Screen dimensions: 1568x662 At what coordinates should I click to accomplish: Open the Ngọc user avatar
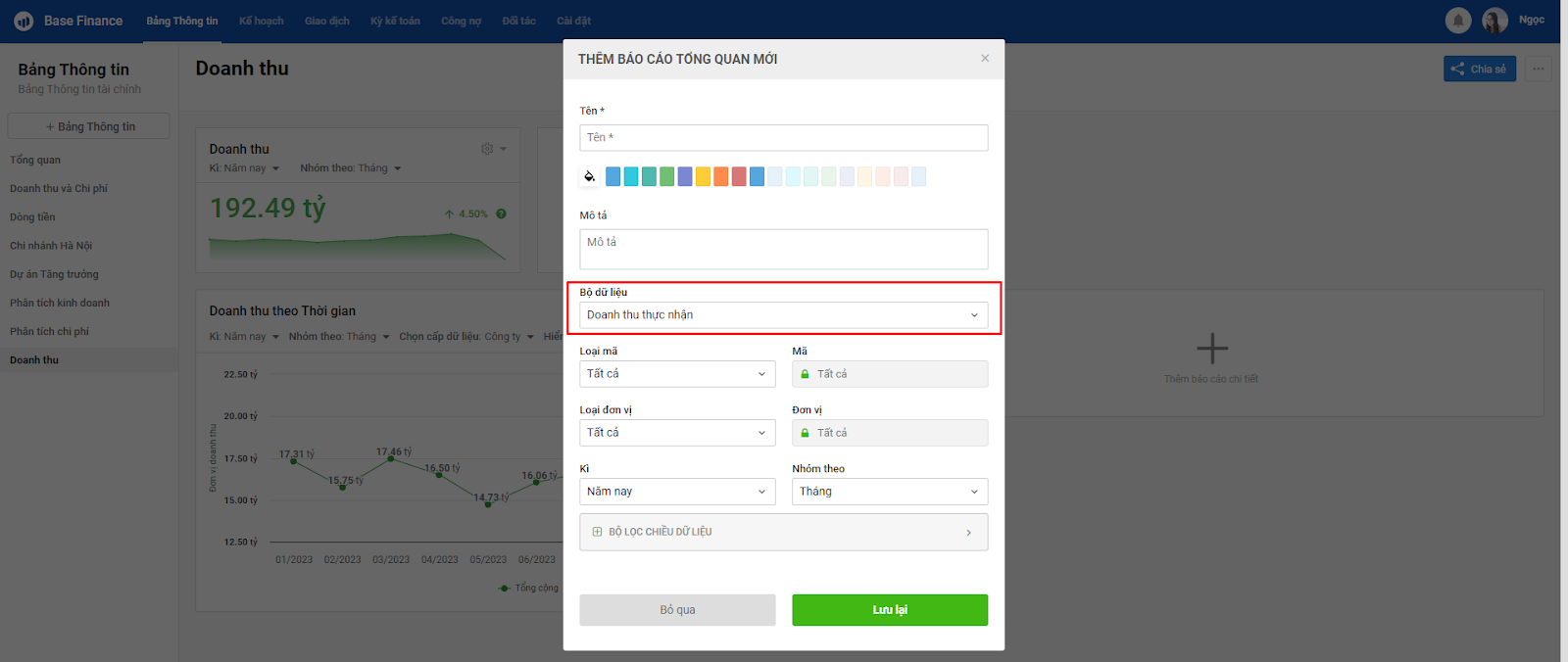(x=1494, y=20)
